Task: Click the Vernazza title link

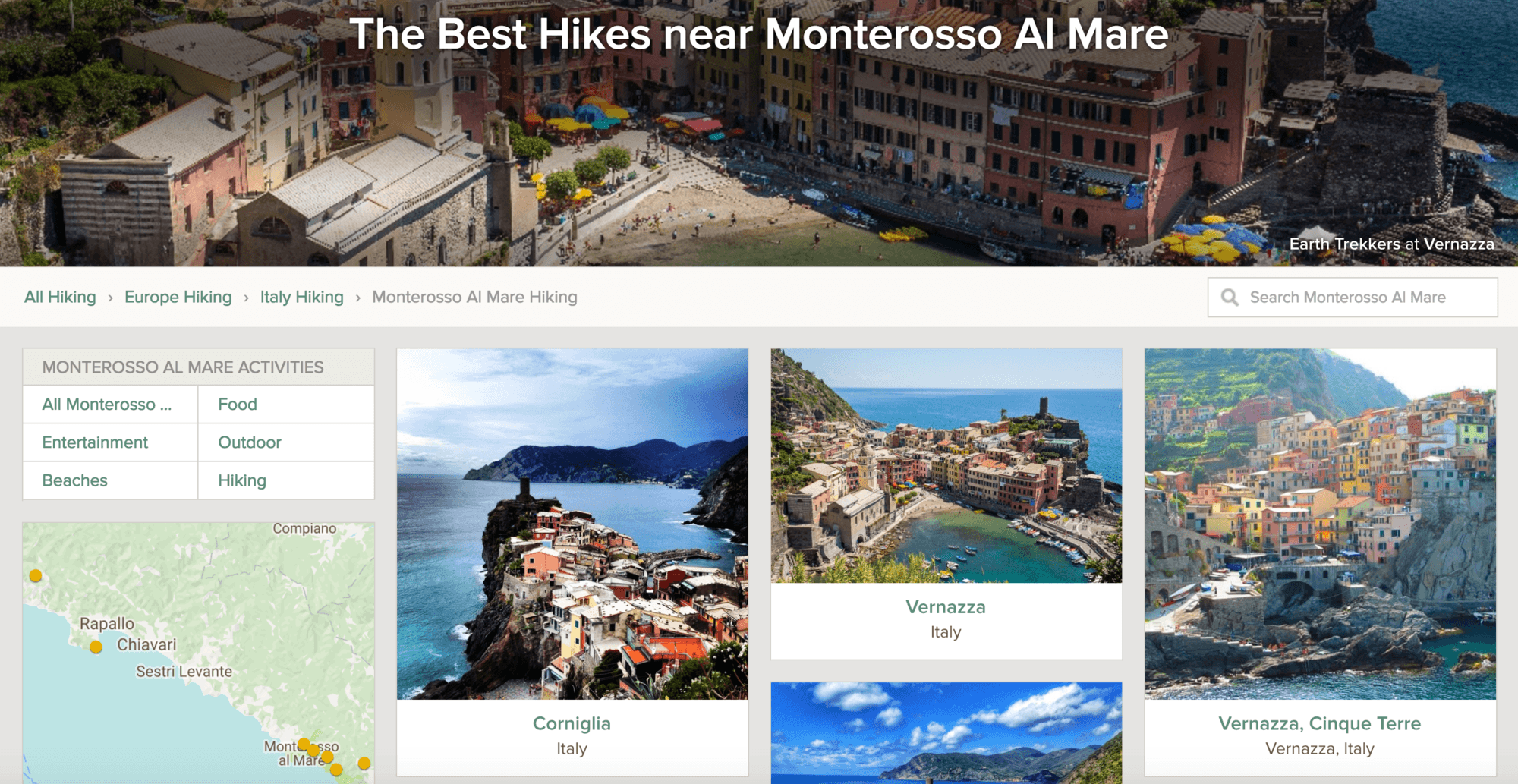Action: click(946, 607)
